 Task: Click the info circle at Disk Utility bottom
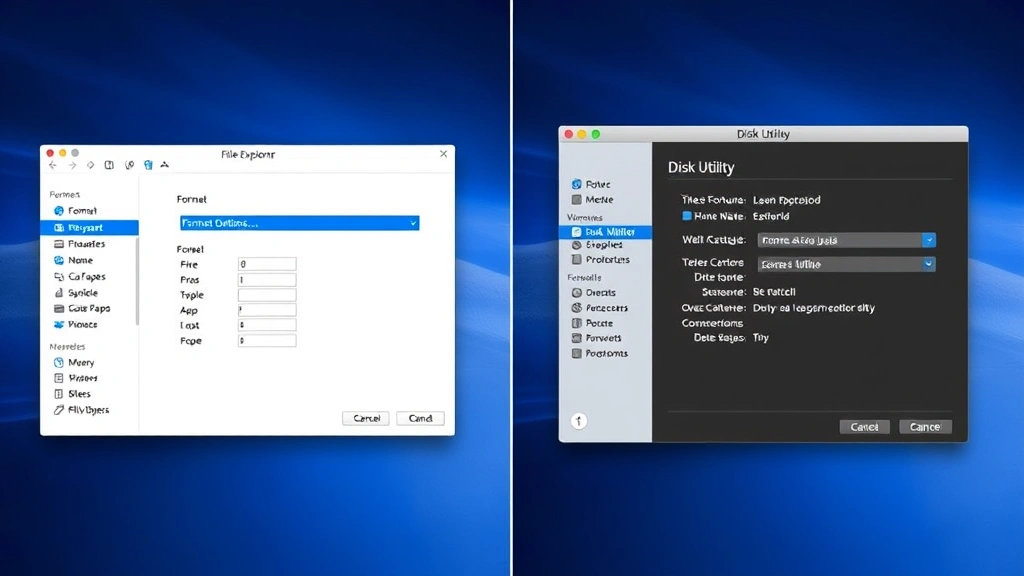(578, 421)
